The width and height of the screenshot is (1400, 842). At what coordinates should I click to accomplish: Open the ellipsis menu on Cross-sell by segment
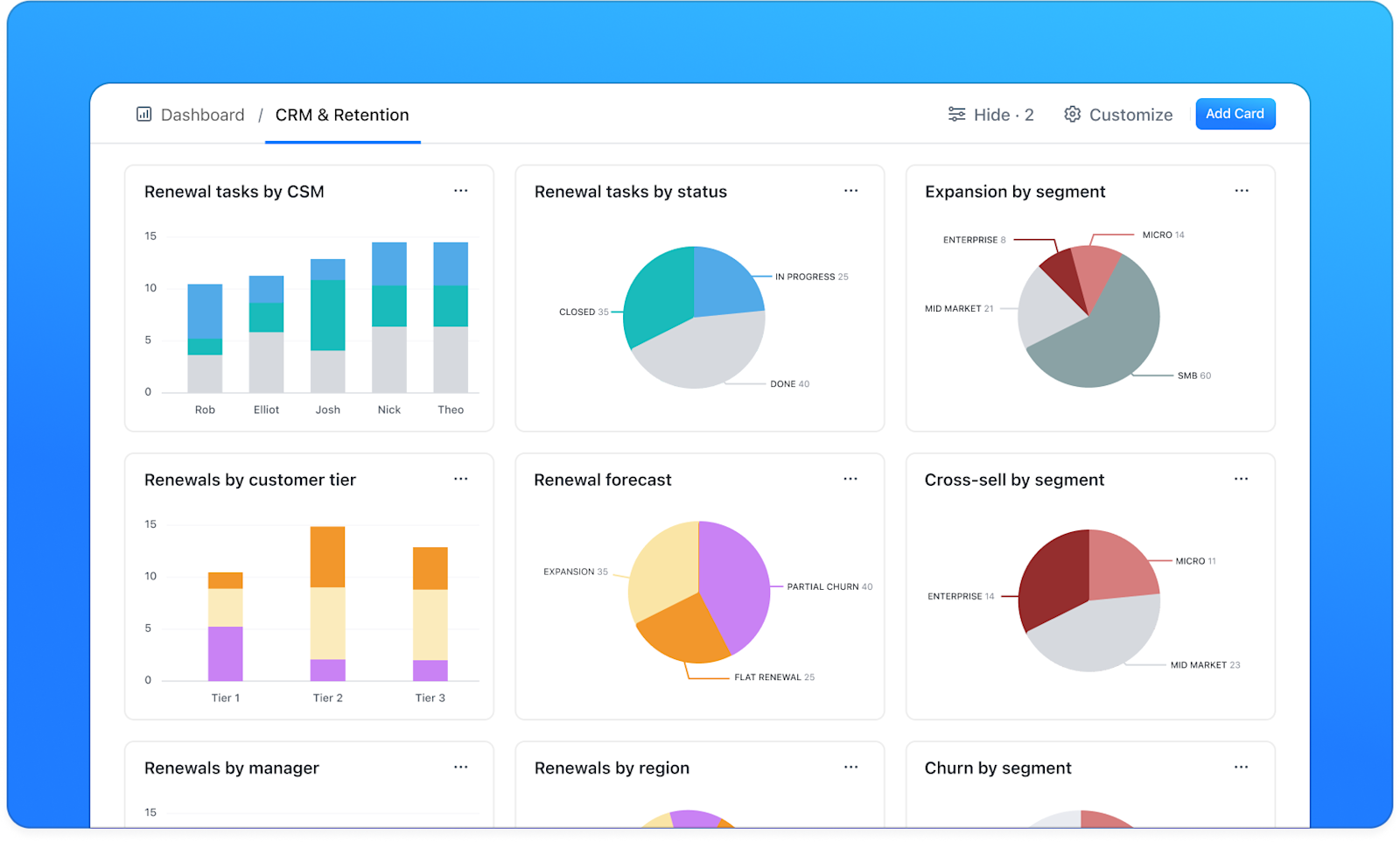click(x=1242, y=478)
